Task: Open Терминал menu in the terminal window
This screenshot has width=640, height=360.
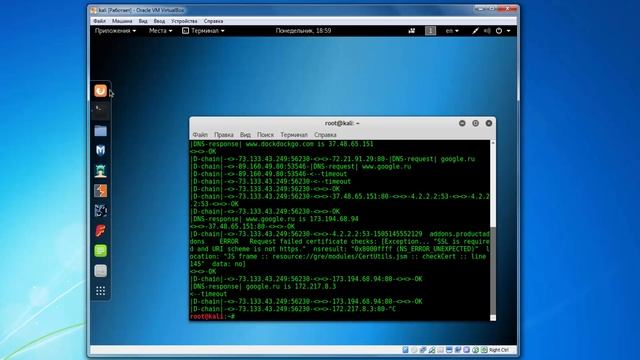Action: [x=294, y=135]
